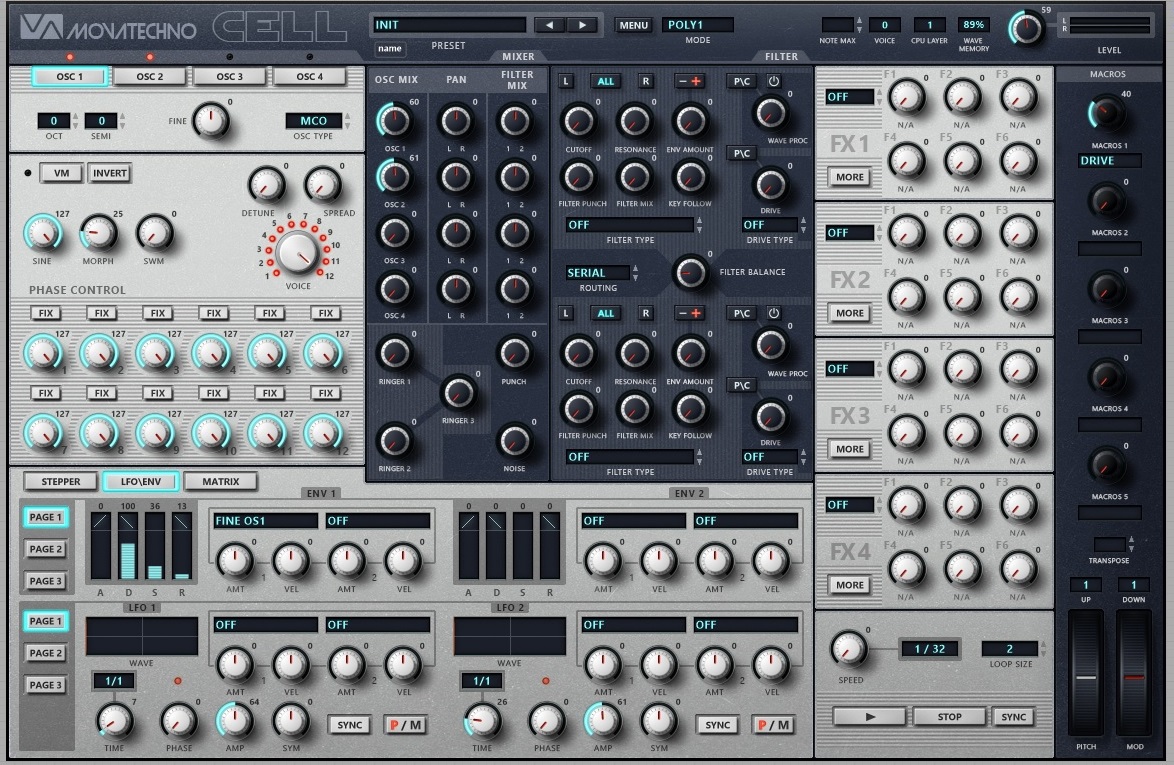Open the MATRIX tab
The width and height of the screenshot is (1174, 765).
pyautogui.click(x=221, y=481)
